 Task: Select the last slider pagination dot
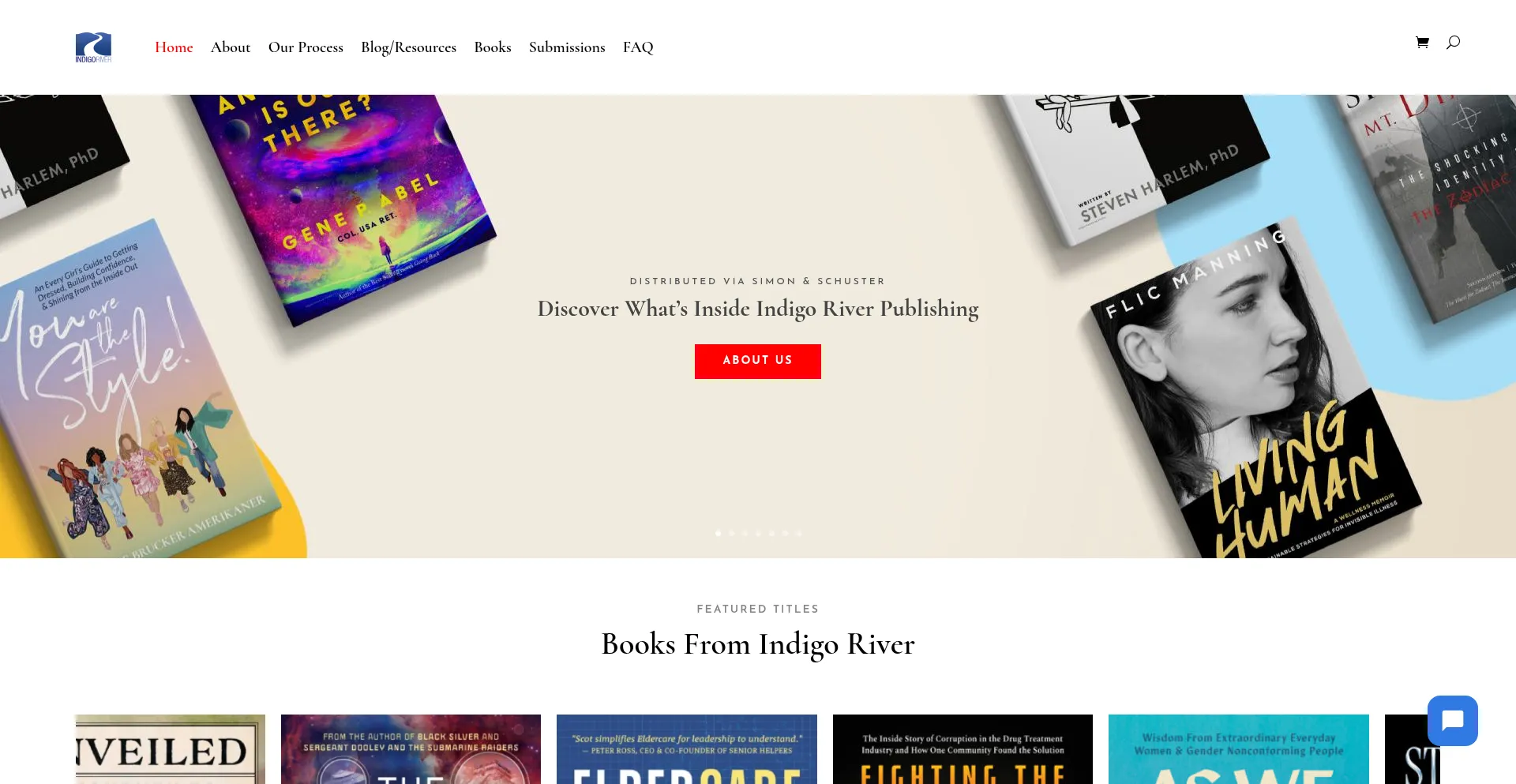798,534
